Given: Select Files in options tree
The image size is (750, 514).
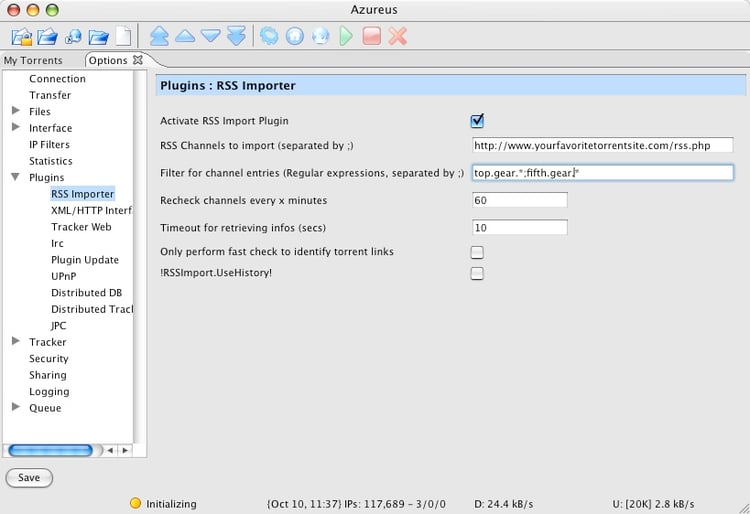Looking at the screenshot, I should click(40, 111).
